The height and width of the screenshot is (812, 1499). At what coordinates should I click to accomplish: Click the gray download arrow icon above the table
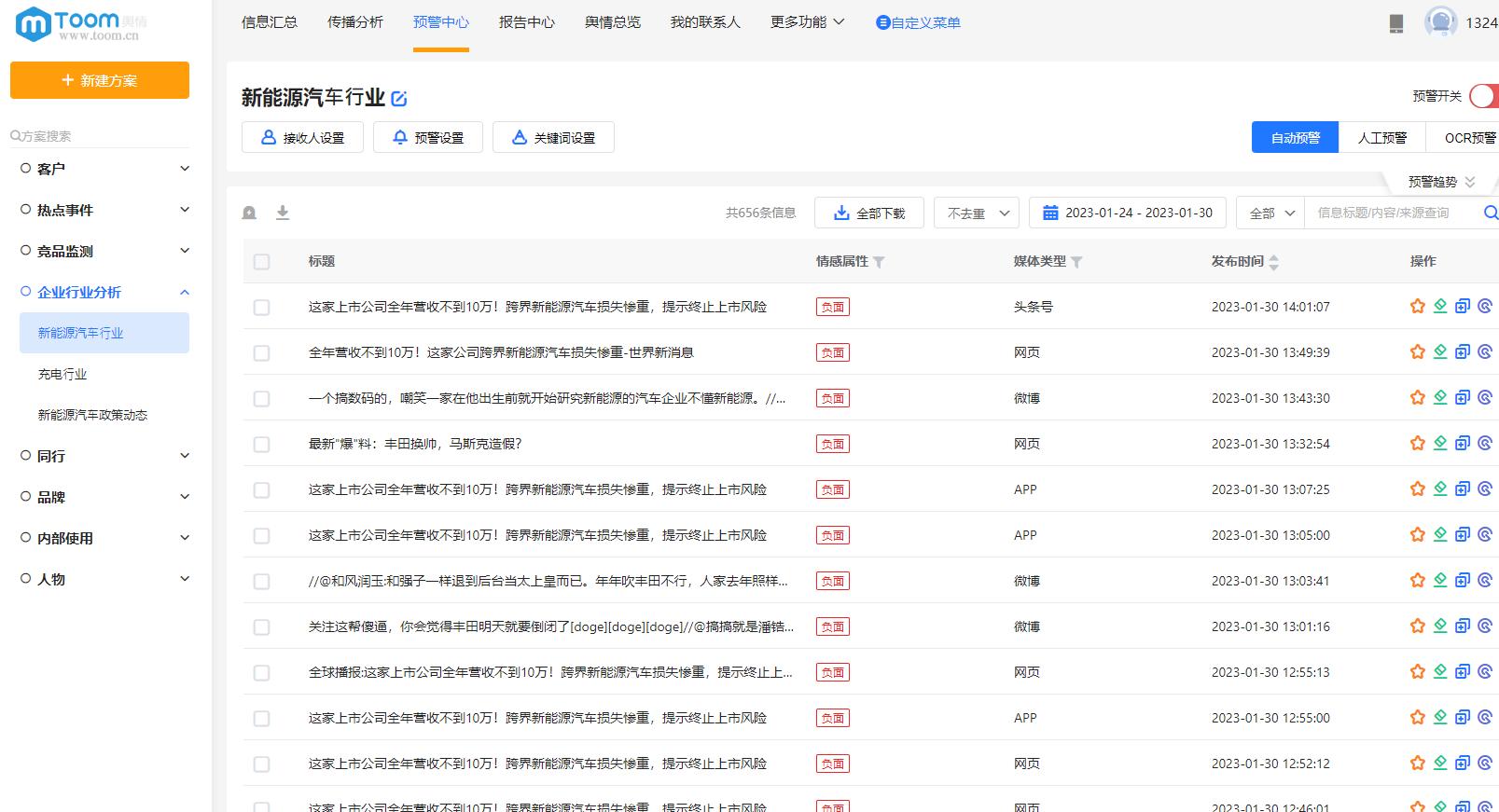[x=283, y=213]
